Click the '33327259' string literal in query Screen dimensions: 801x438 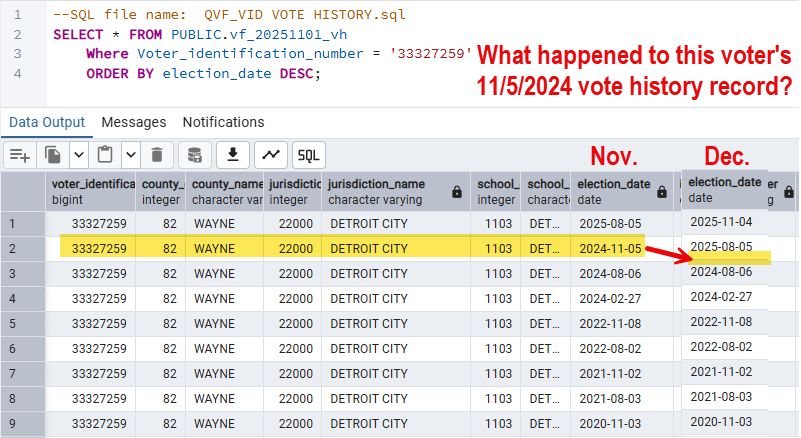(431, 54)
